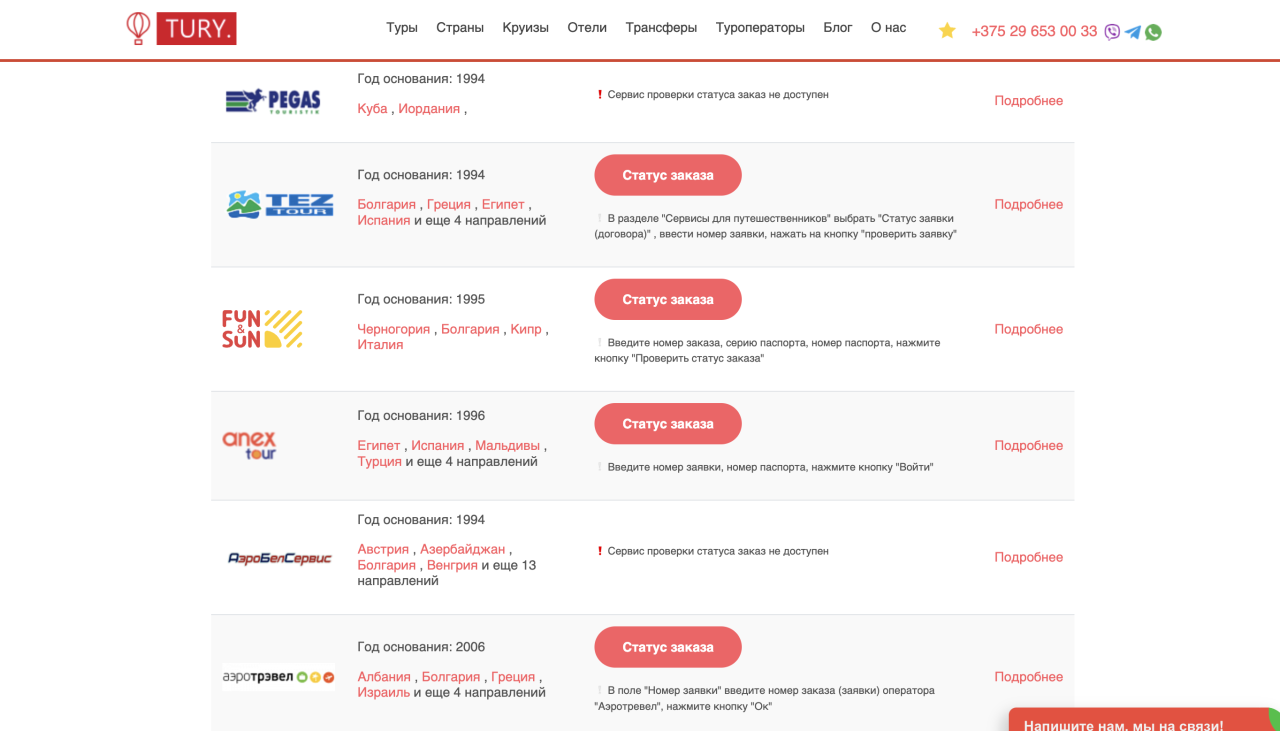1280x731 pixels.
Task: Click Подробнее link for Pegas row
Action: [1028, 101]
